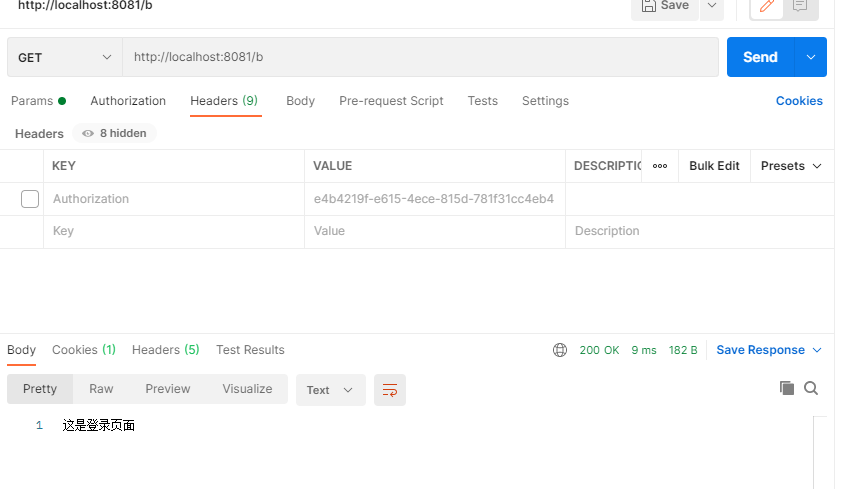Click Save Response
849x489 pixels.
click(760, 350)
